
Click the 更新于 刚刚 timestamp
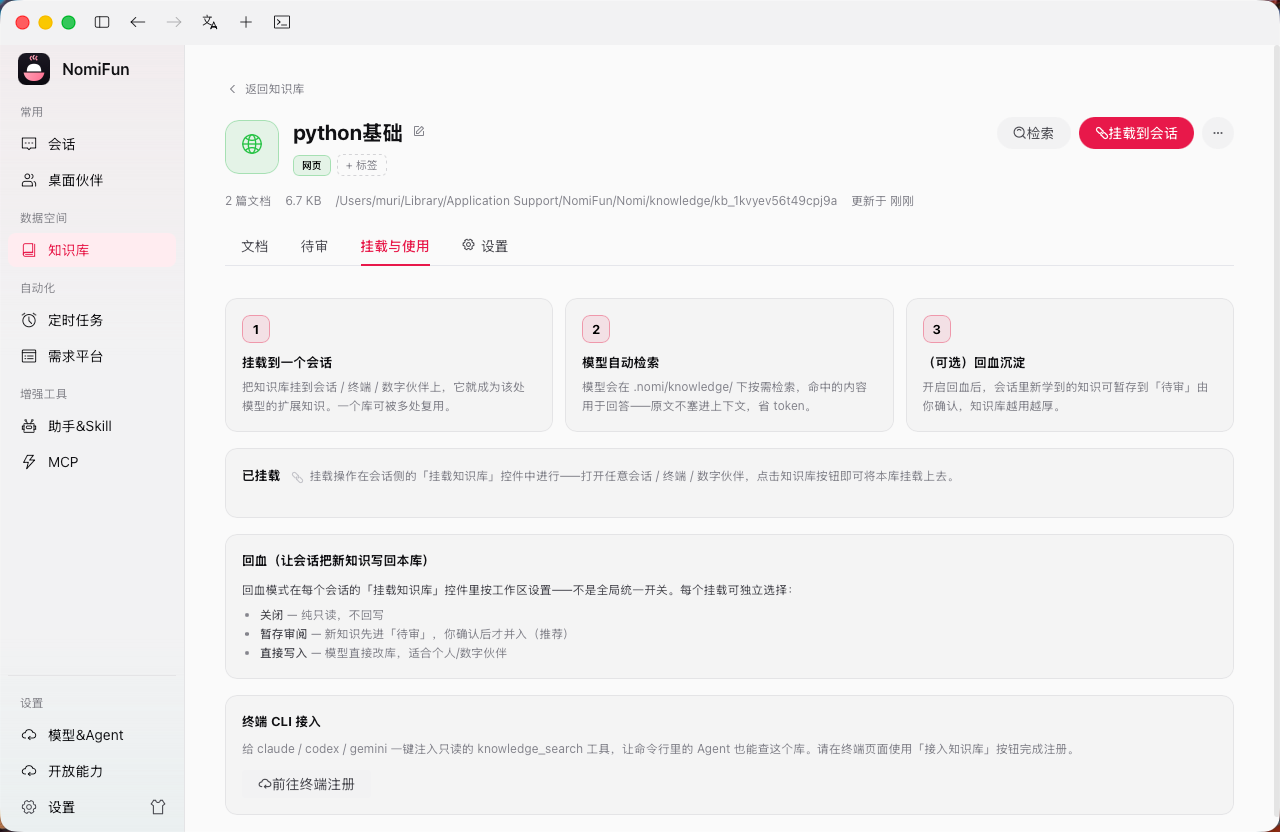point(882,201)
